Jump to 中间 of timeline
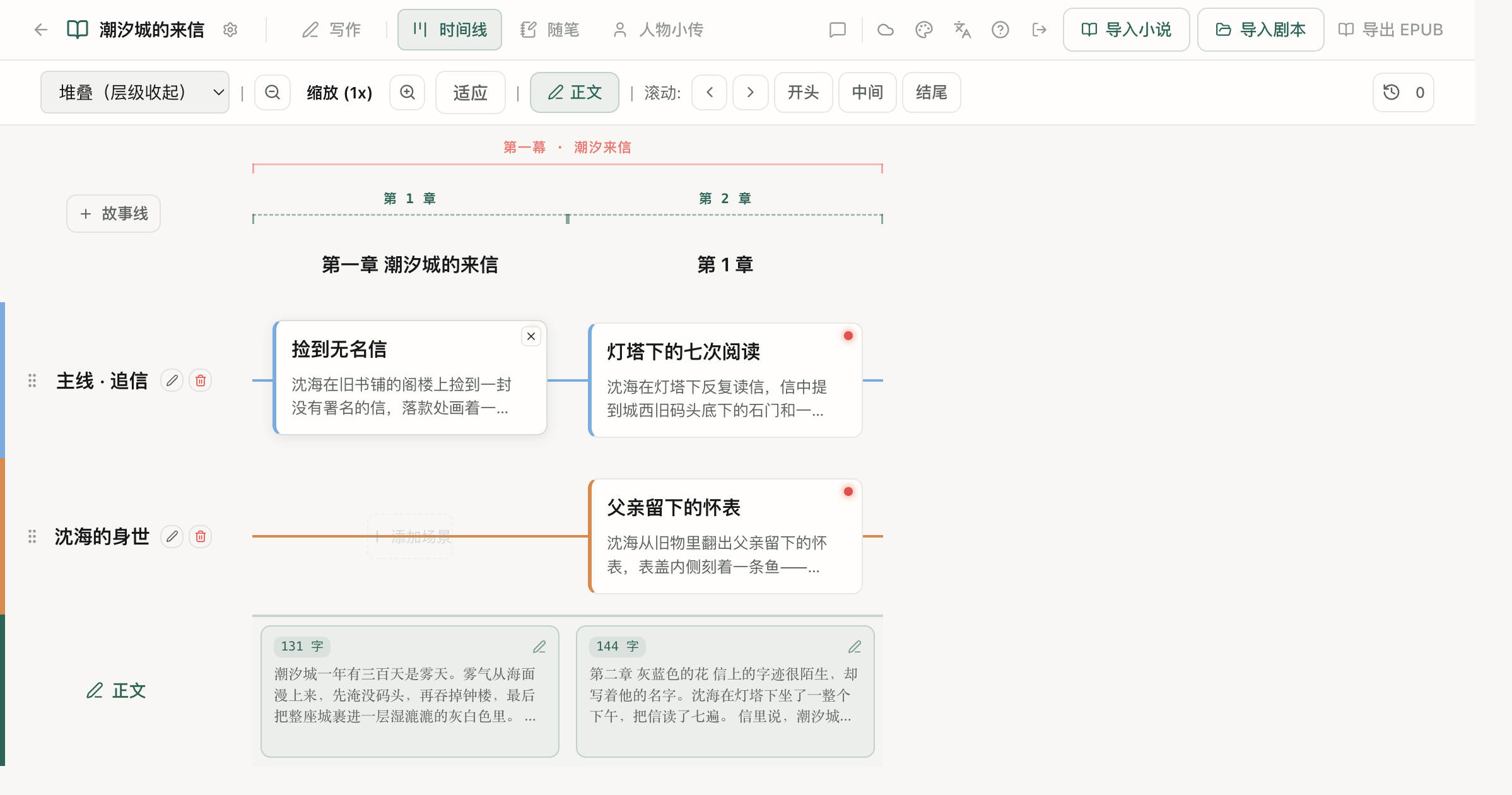Image resolution: width=1512 pixels, height=795 pixels. tap(867, 92)
